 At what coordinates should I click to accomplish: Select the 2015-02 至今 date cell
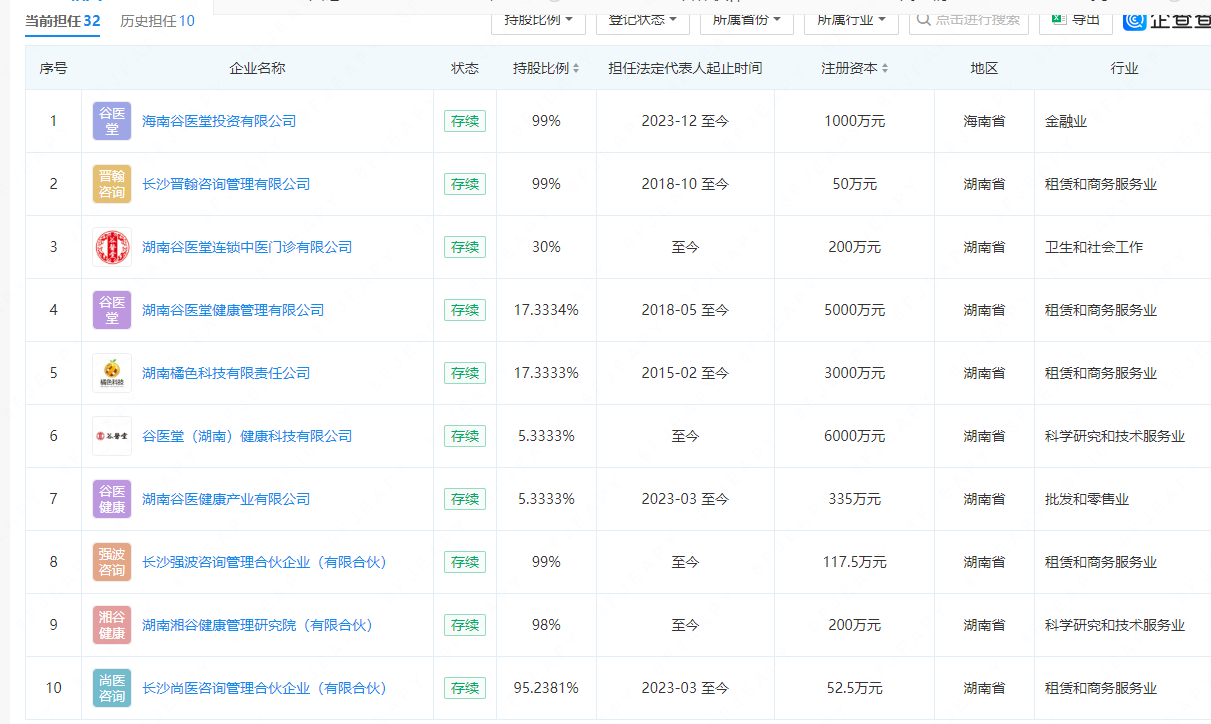[685, 373]
